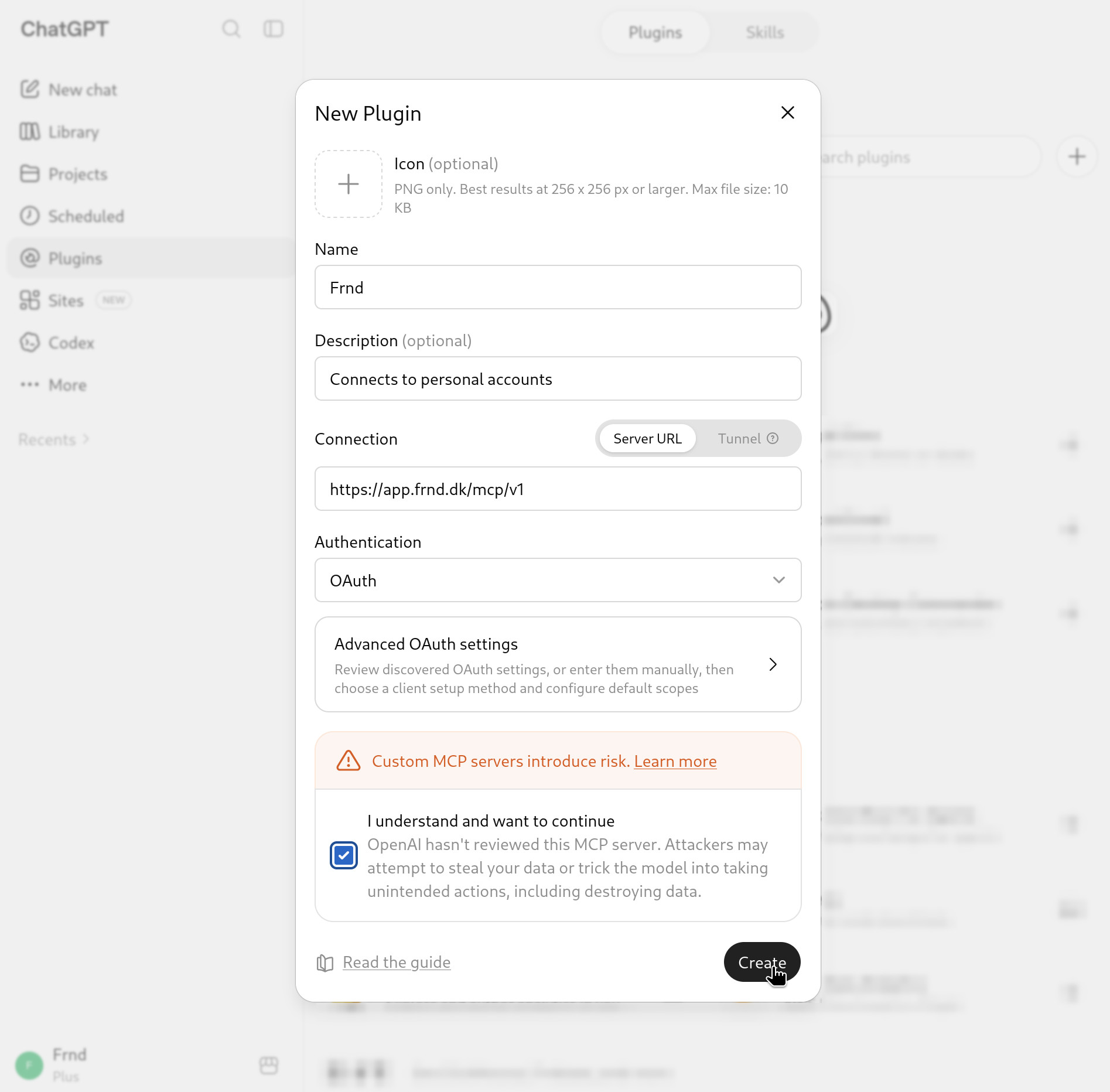The width and height of the screenshot is (1110, 1092).
Task: Edit the Name field containing Frnd
Action: pyautogui.click(x=558, y=287)
